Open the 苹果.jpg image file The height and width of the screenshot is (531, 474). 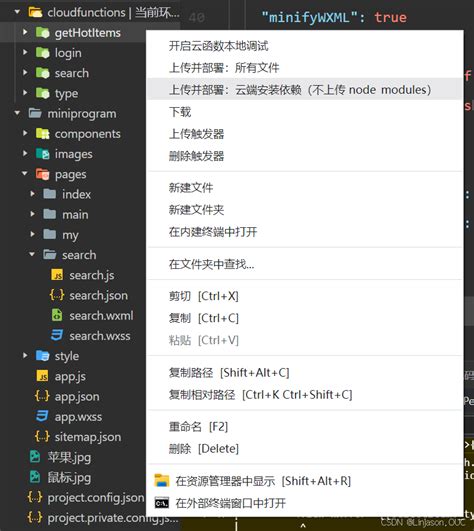click(69, 457)
